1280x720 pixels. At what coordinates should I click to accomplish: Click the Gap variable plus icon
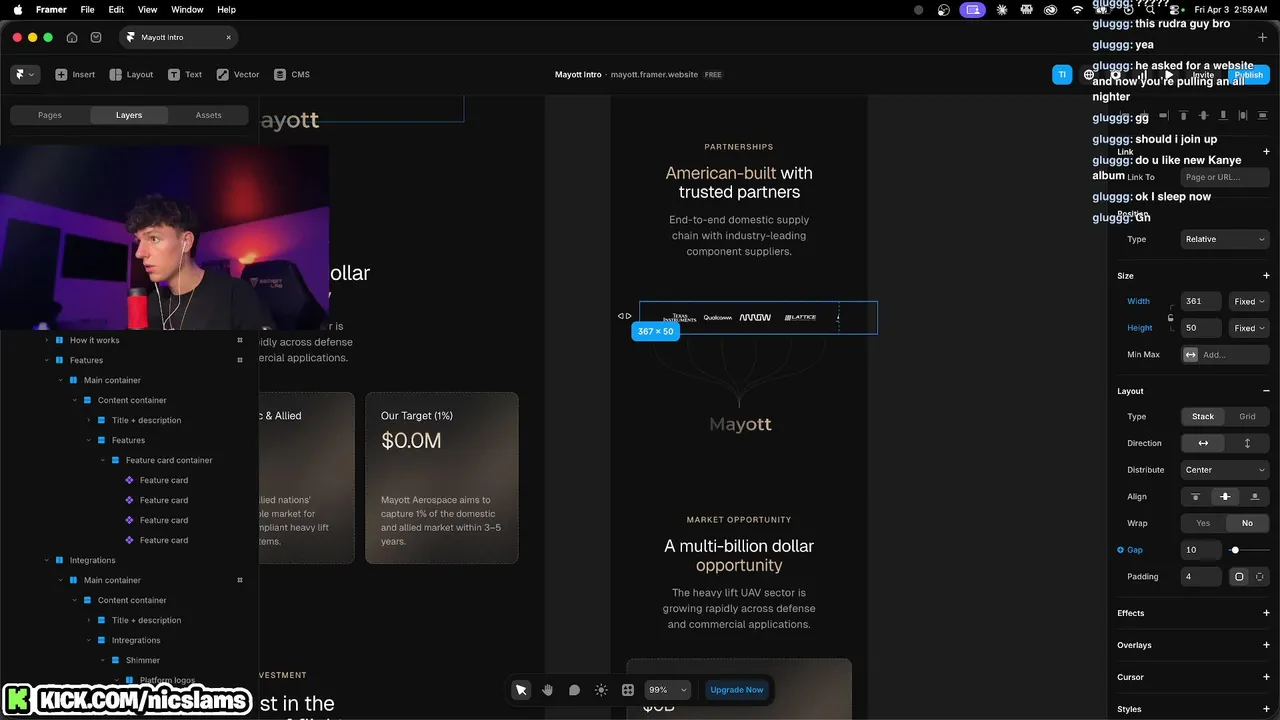pos(1121,550)
